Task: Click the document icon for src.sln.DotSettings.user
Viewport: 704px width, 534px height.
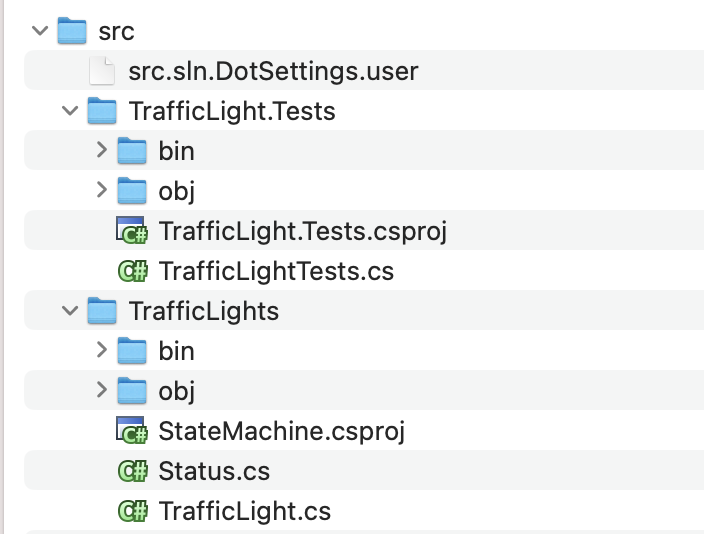Action: pyautogui.click(x=103, y=71)
